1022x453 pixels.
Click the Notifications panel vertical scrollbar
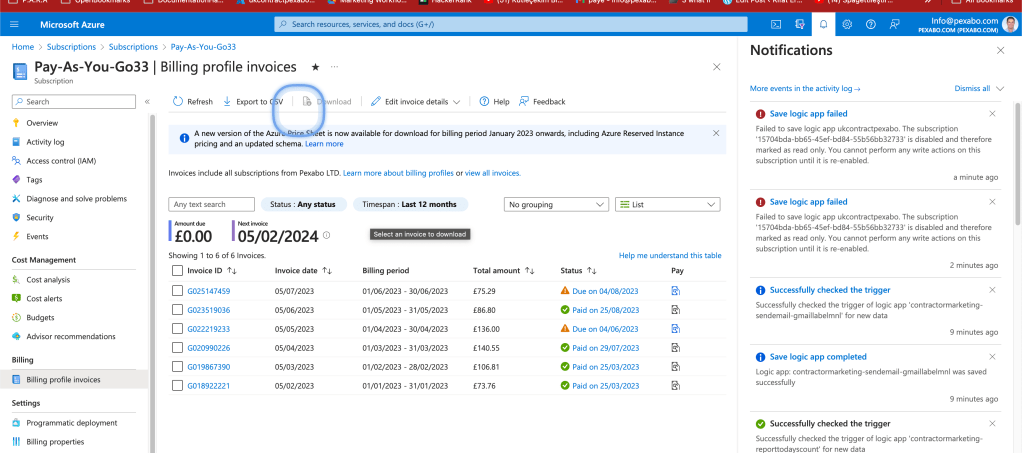(x=1018, y=164)
